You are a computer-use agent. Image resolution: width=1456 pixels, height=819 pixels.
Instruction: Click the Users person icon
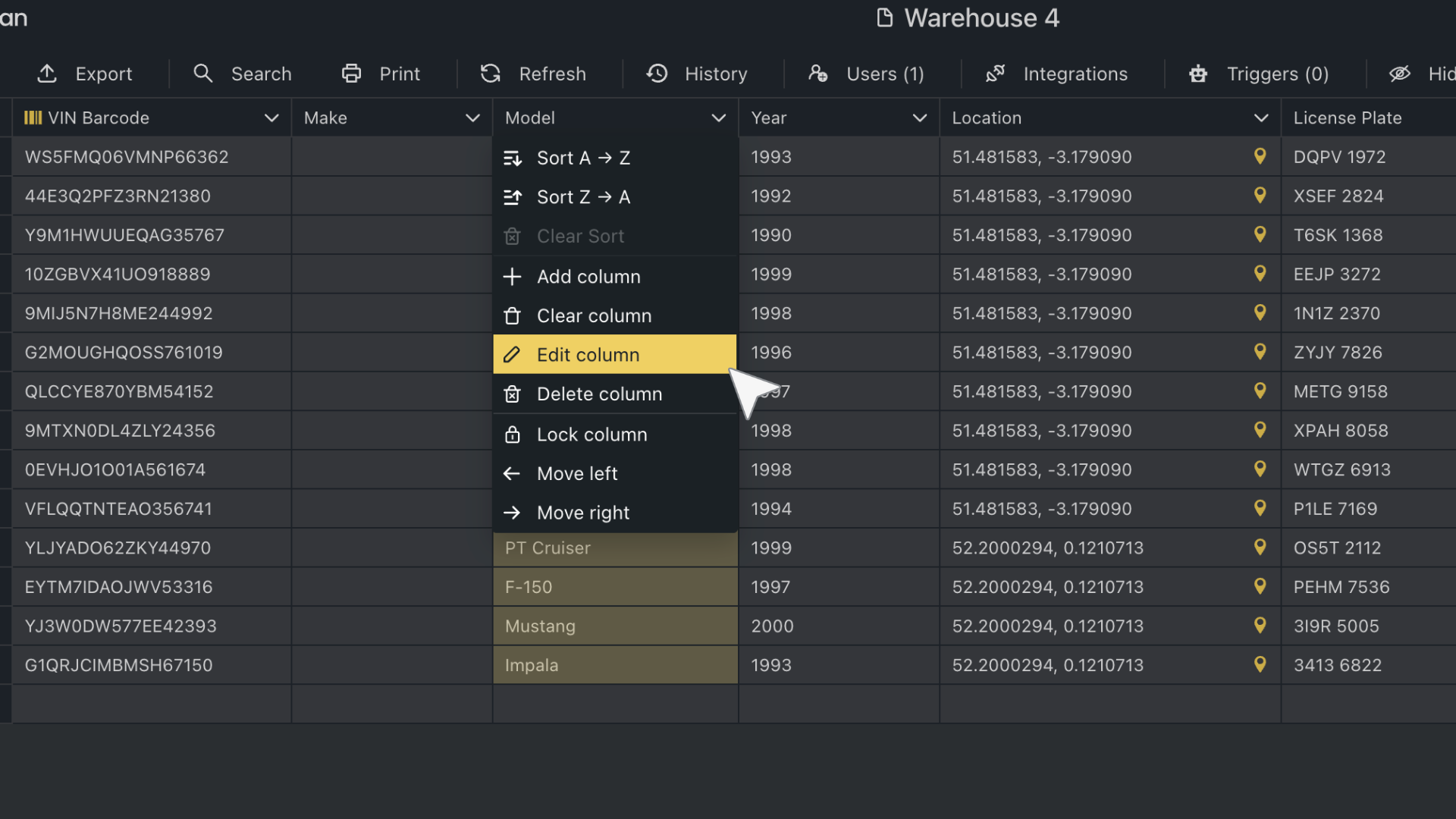tap(817, 74)
